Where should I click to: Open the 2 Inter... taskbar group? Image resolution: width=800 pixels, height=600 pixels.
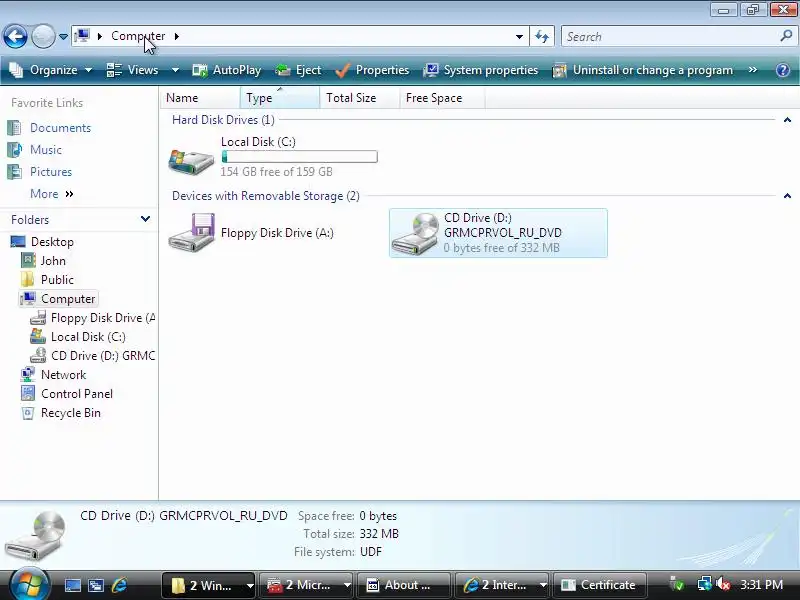[x=502, y=585]
